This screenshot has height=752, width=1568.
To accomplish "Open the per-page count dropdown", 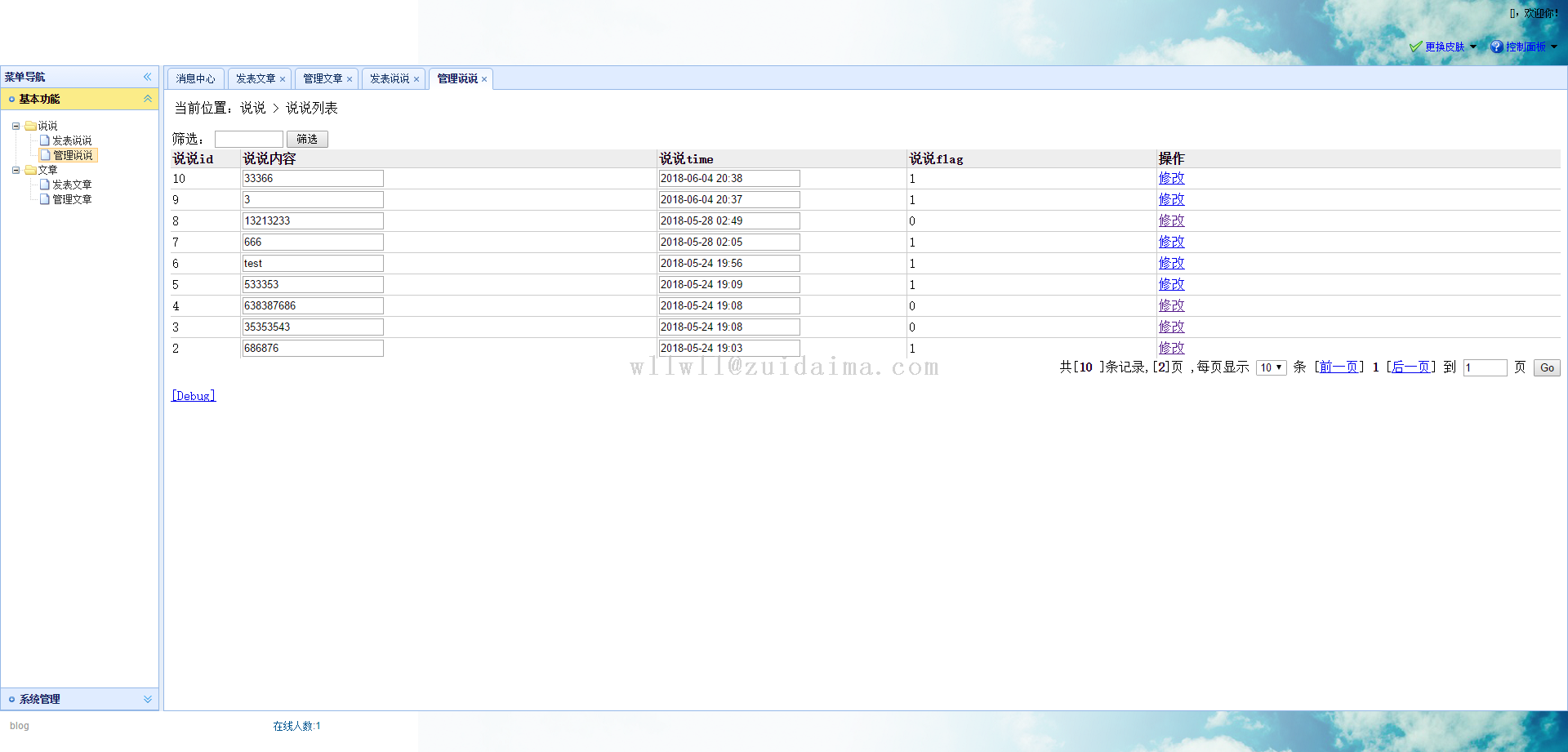I will (1271, 367).
